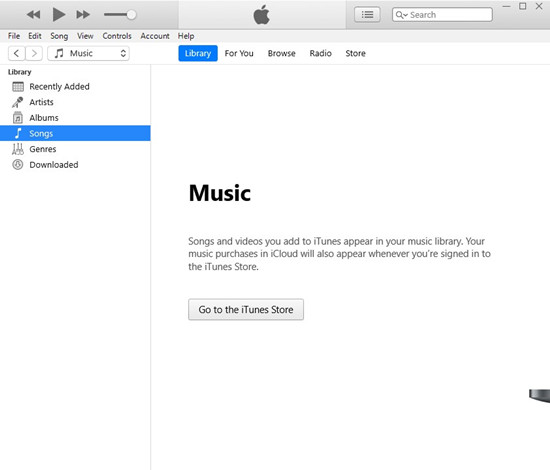Click the Artists microphone icon
550x470 pixels.
(x=18, y=102)
